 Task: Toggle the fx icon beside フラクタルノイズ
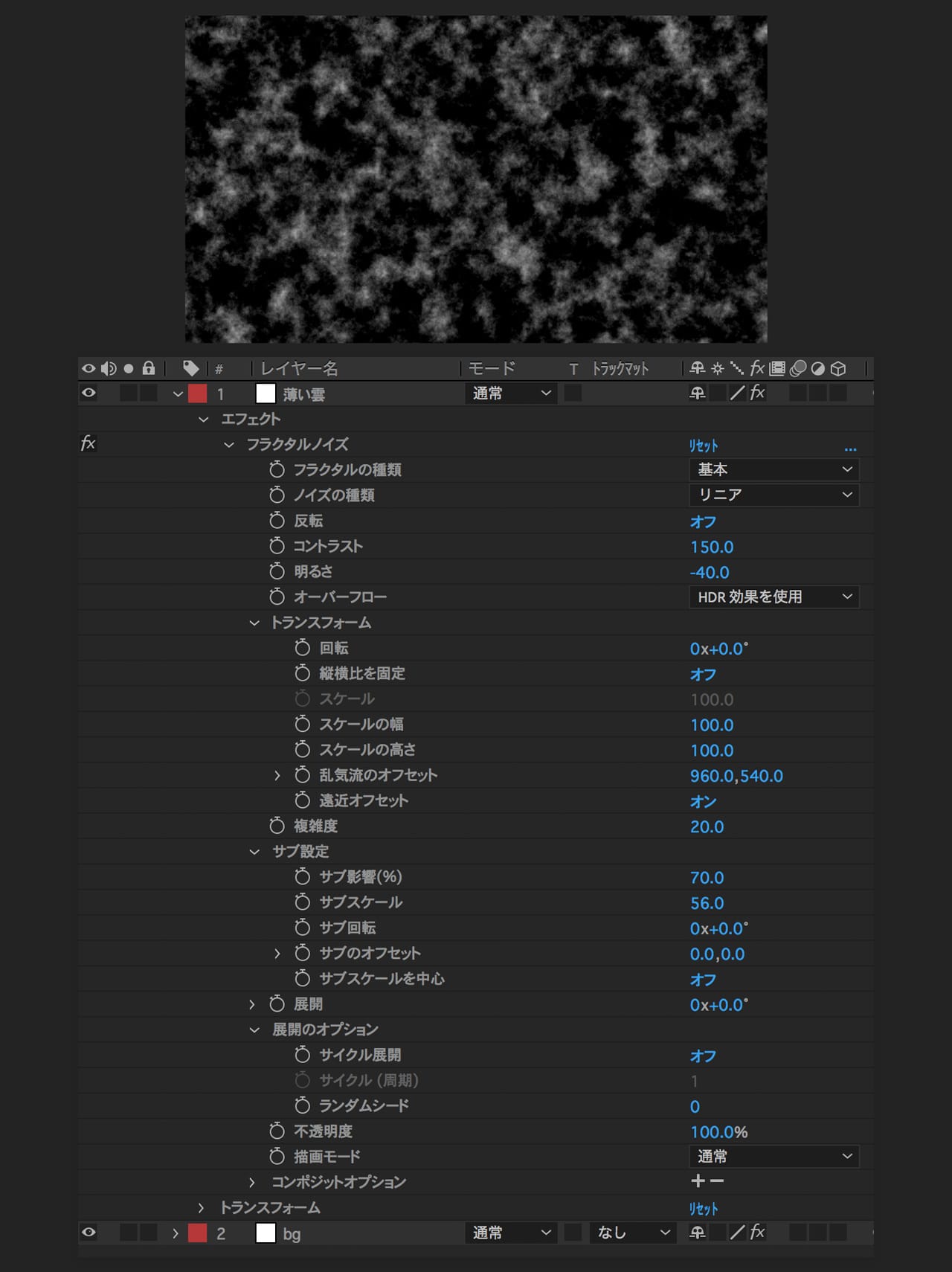[x=88, y=444]
